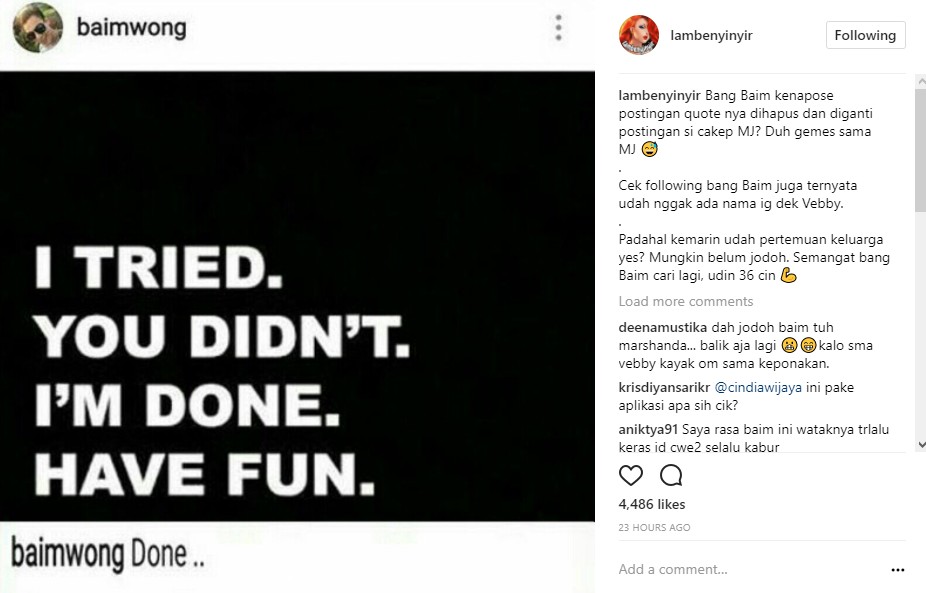Click the 23 HOURS AGO timestamp
The height and width of the screenshot is (593, 926).
[x=654, y=527]
